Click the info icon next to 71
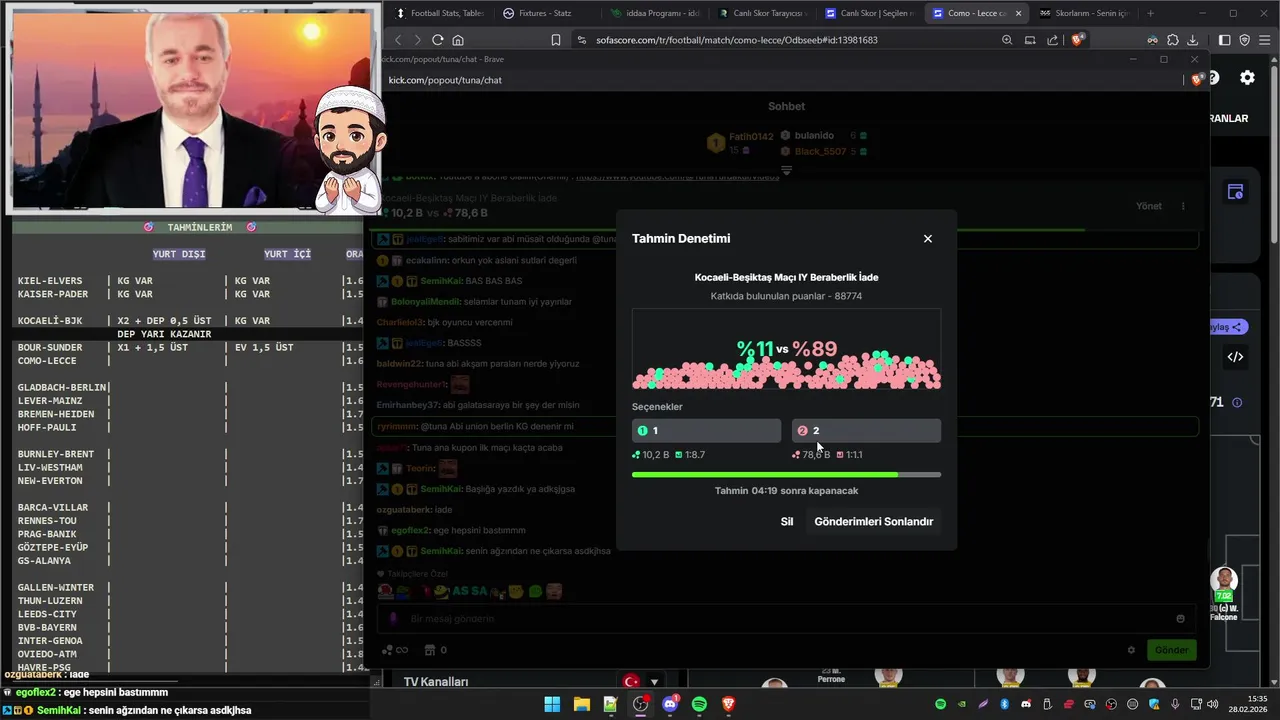 (x=1237, y=402)
